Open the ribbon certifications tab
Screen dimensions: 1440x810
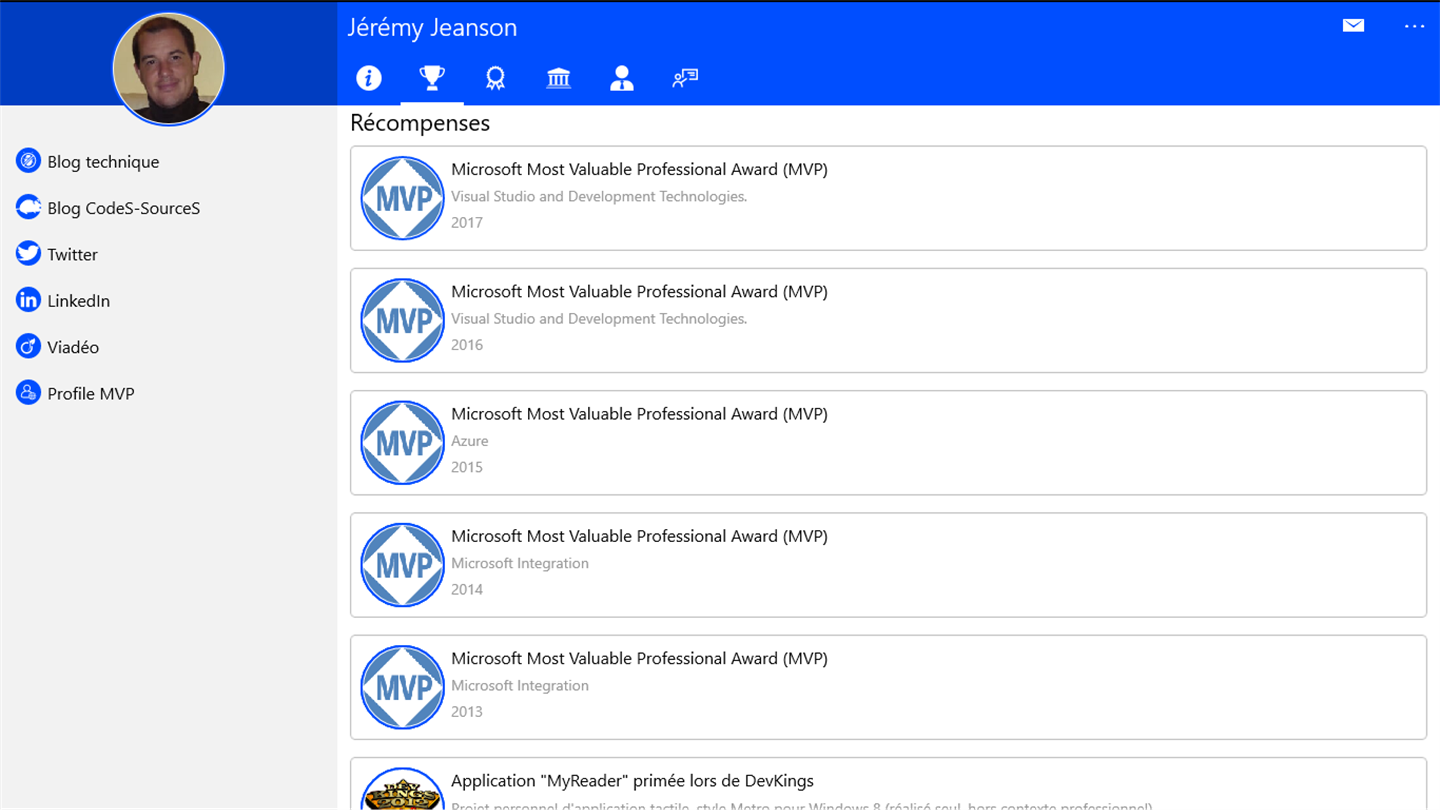[x=495, y=78]
